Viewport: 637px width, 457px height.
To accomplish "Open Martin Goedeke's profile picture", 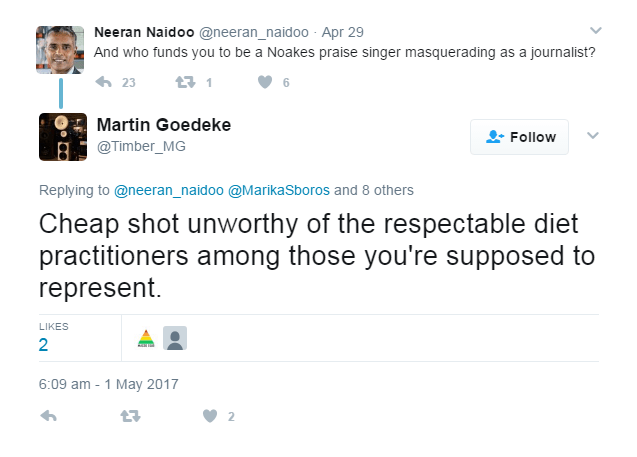I will point(61,137).
